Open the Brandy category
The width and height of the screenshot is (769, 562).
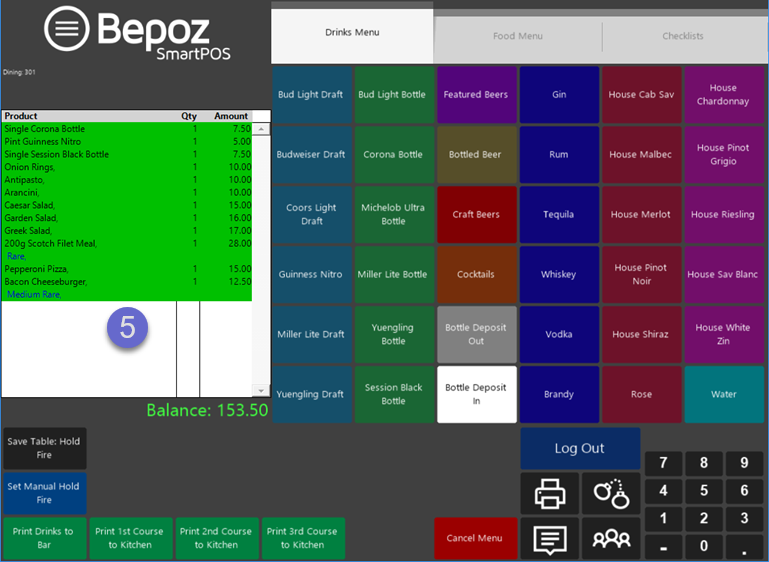pos(559,394)
